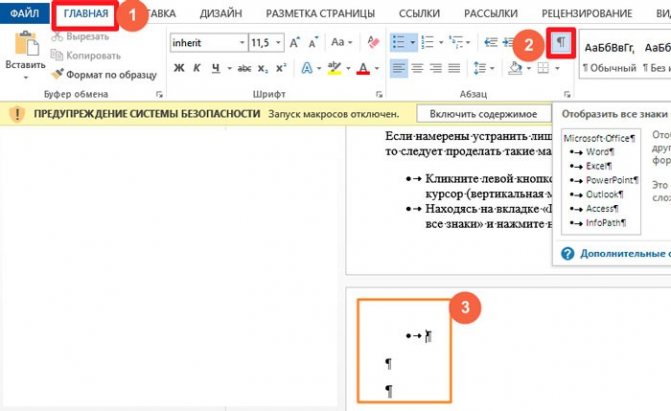Toggle show paragraph marks ¶ button

(561, 42)
